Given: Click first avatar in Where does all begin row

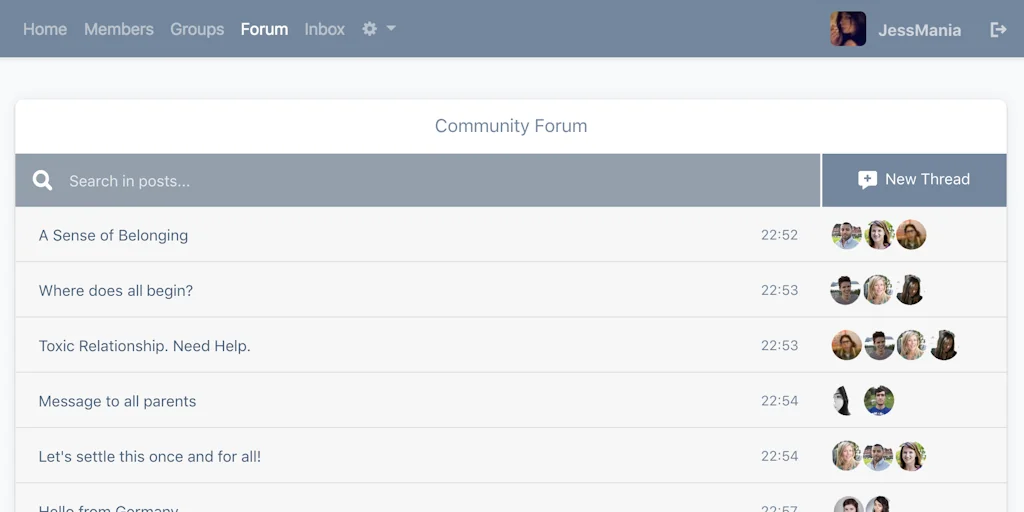Looking at the screenshot, I should click(845, 290).
